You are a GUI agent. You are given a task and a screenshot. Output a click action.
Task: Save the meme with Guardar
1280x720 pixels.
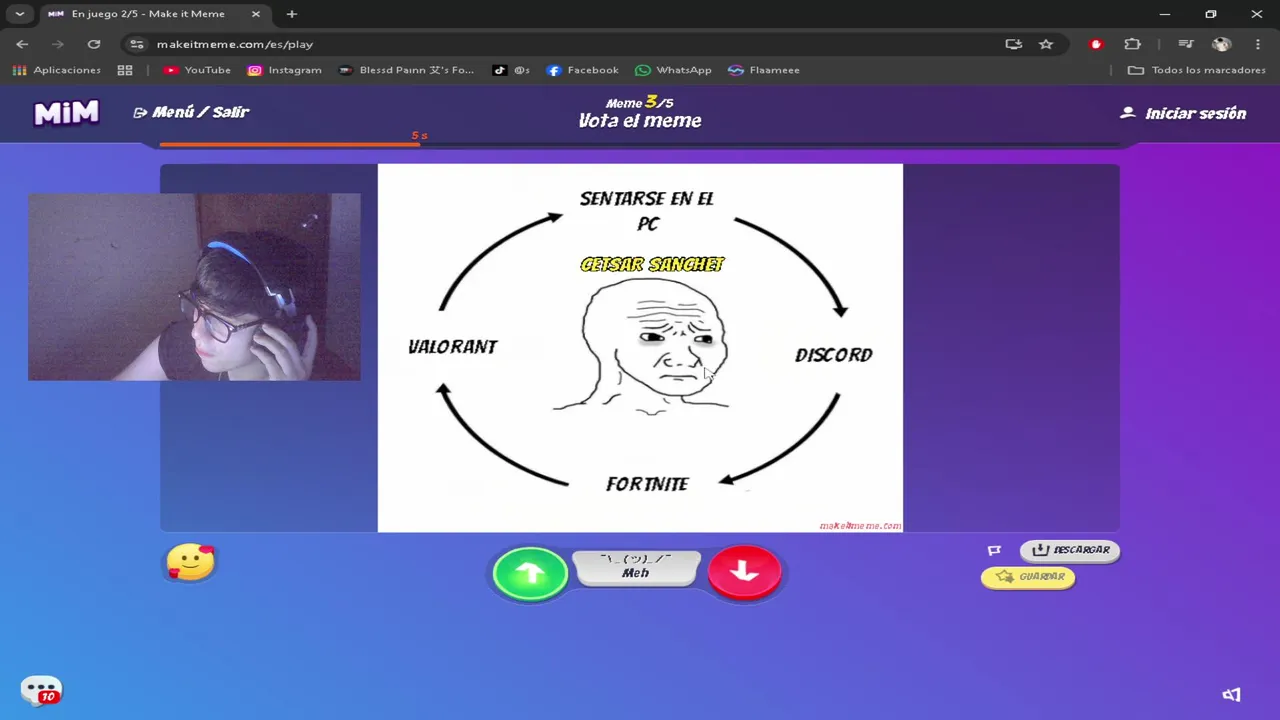pos(1028,577)
